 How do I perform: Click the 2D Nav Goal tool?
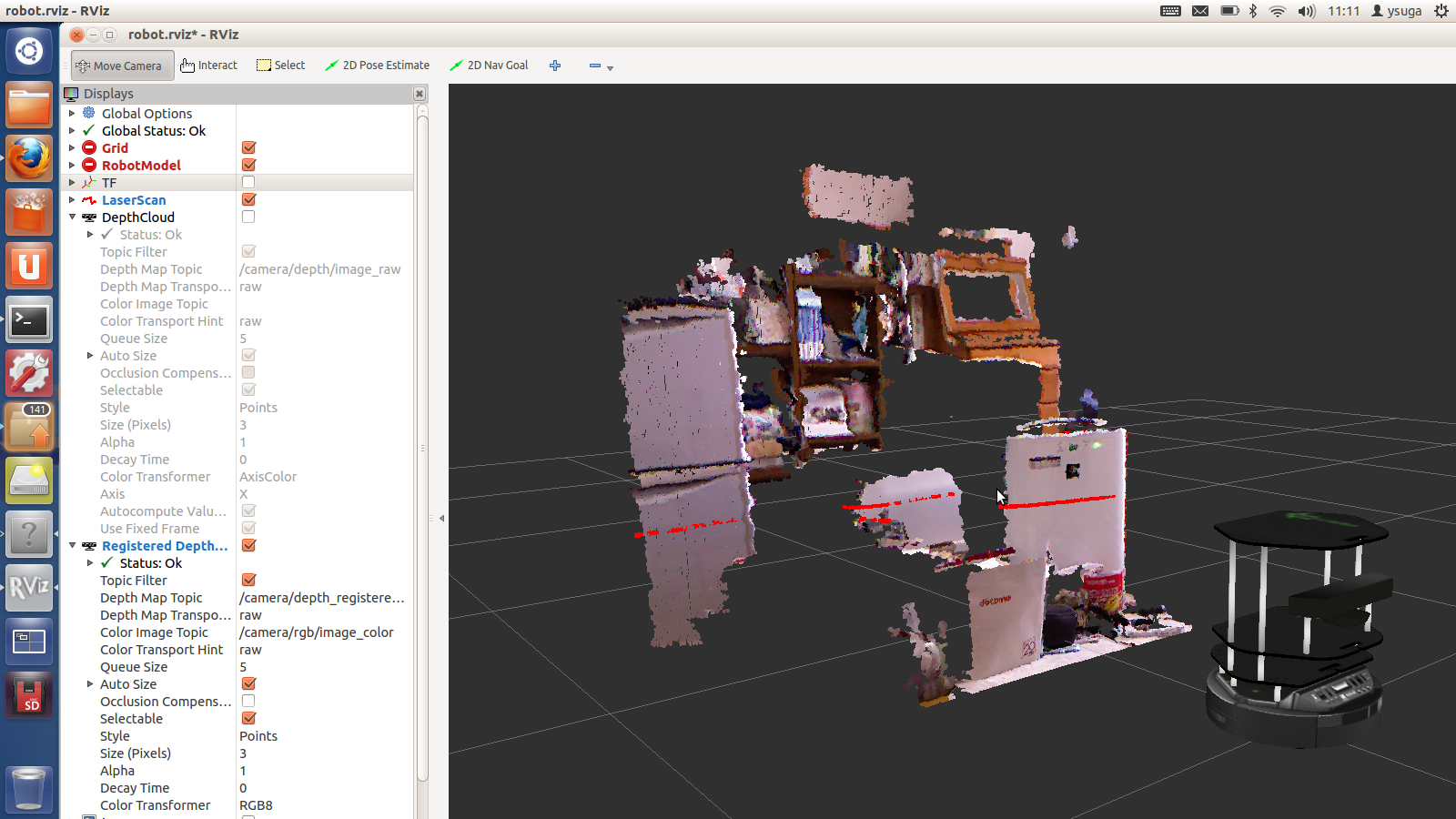pos(489,66)
